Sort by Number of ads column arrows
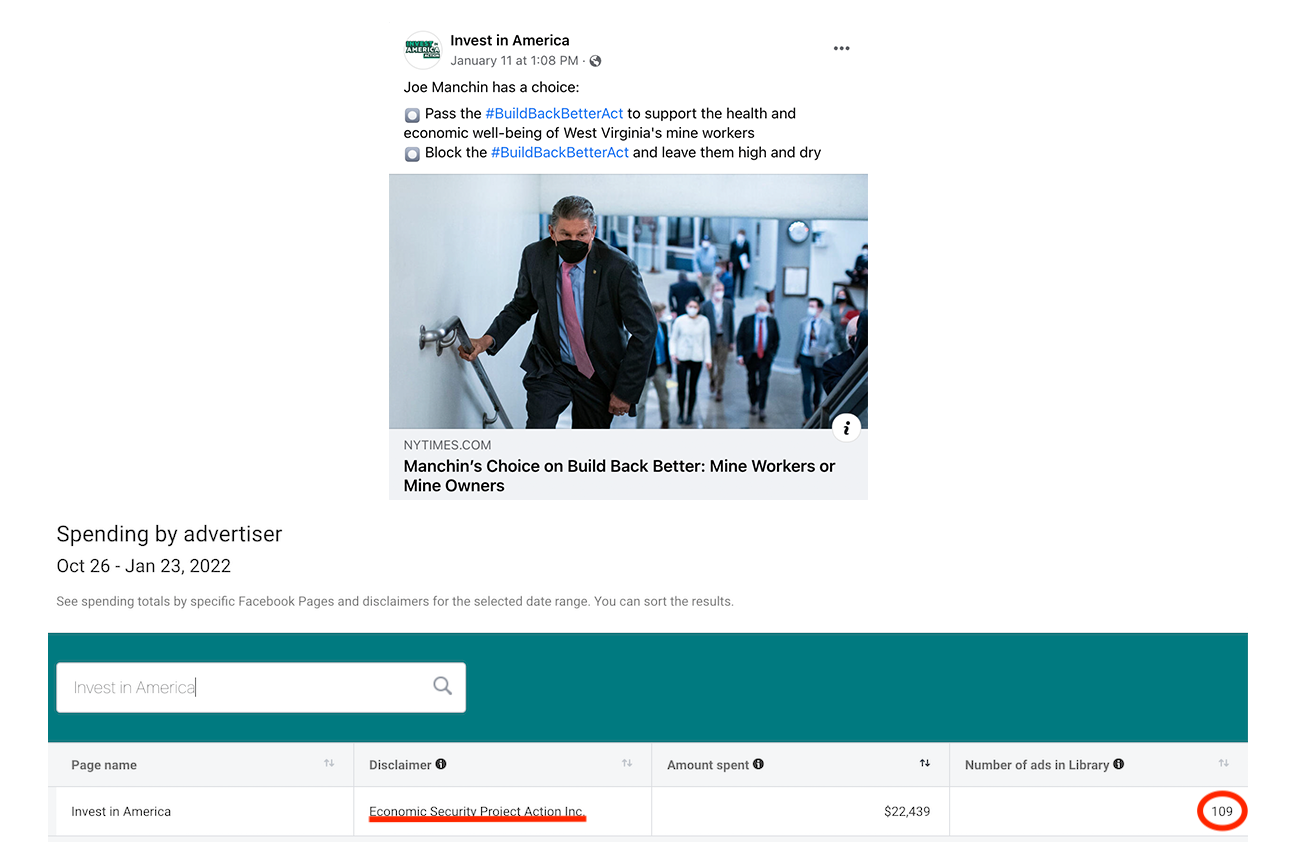Viewport: 1296px width, 864px height. click(1223, 764)
